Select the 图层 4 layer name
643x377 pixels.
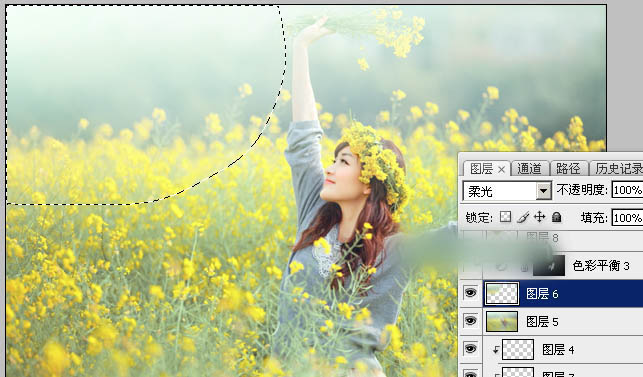click(558, 350)
